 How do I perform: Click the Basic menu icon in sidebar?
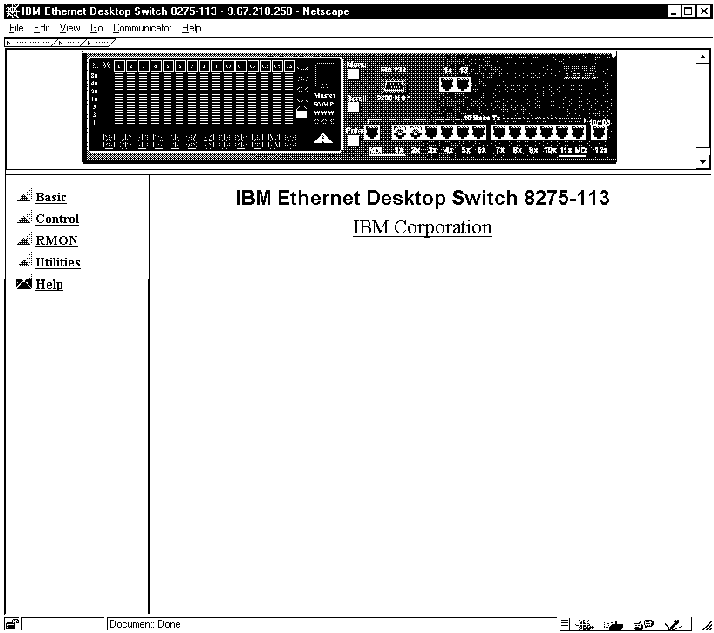click(x=24, y=197)
